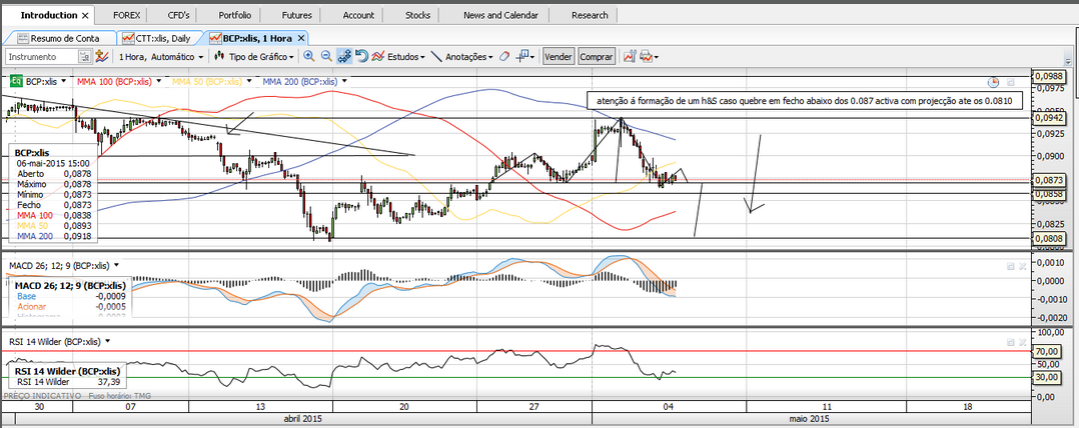The image size is (1079, 428).
Task: Click the Comprar button
Action: pos(596,57)
